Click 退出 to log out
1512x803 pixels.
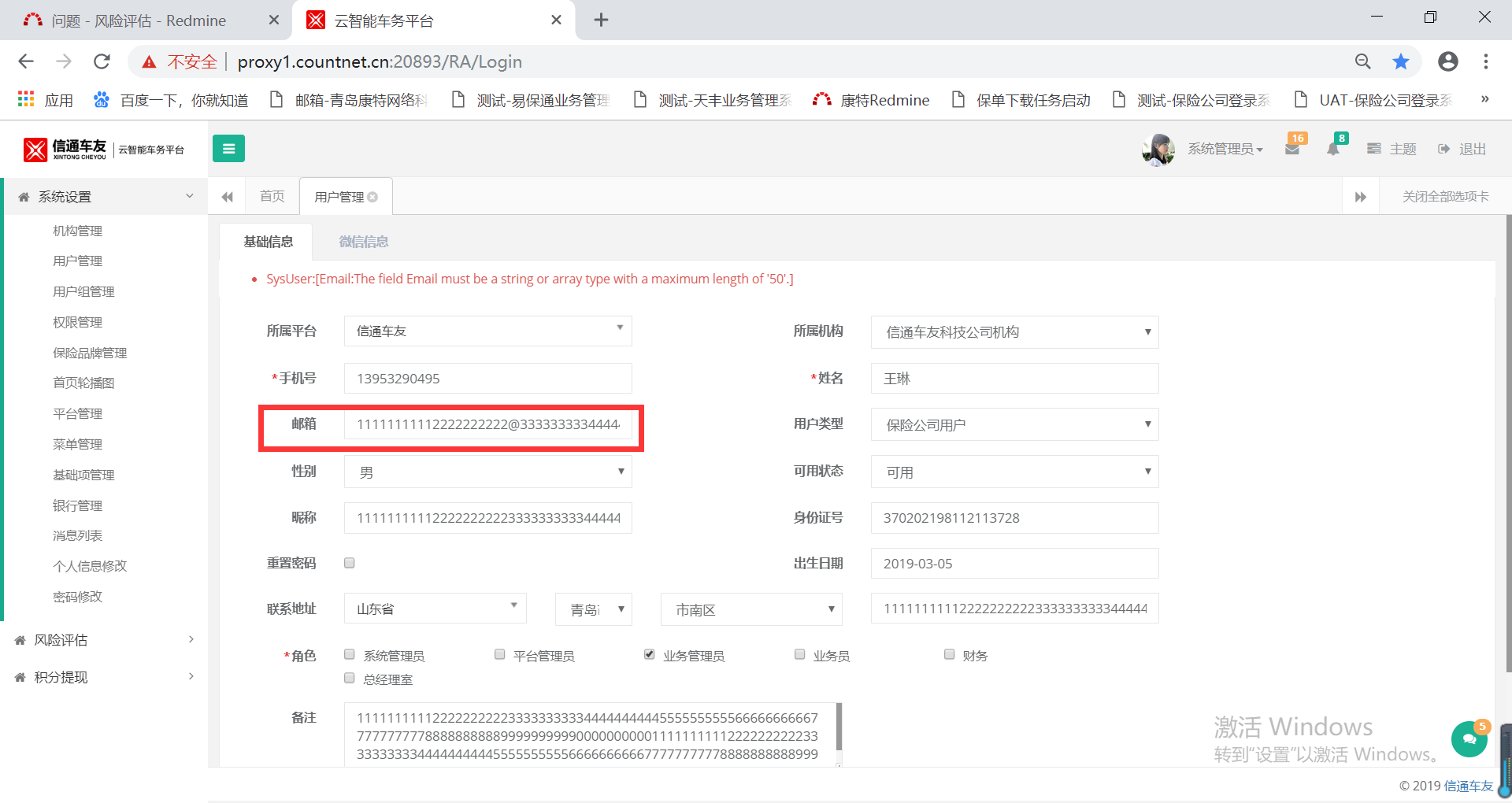1462,149
